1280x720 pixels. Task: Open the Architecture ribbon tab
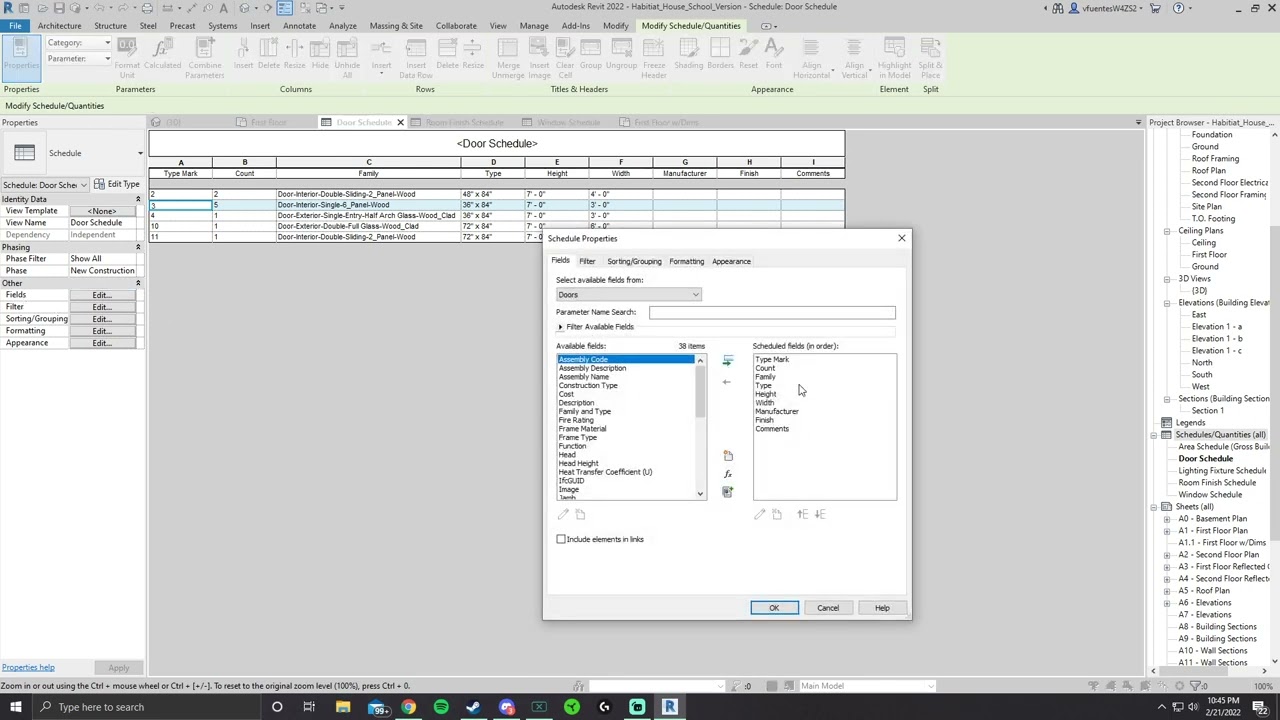tap(59, 26)
